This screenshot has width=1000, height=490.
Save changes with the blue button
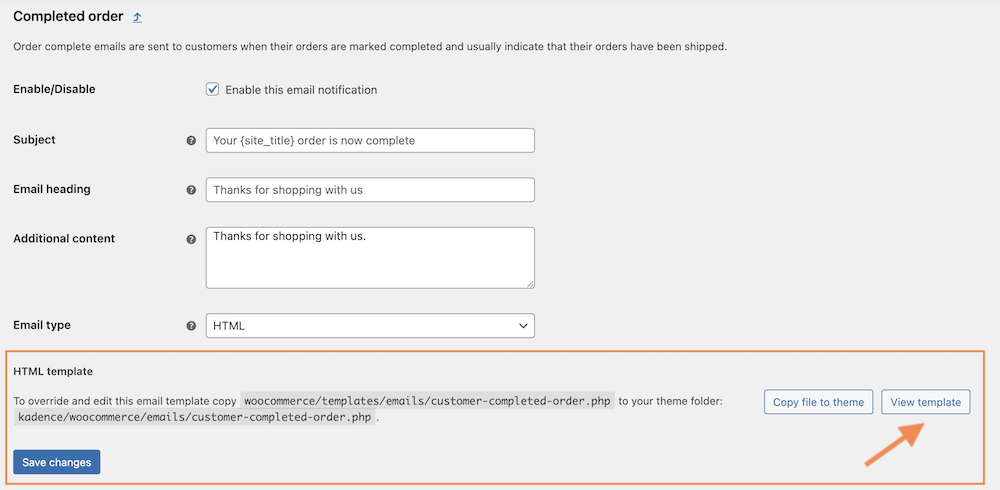pos(57,462)
